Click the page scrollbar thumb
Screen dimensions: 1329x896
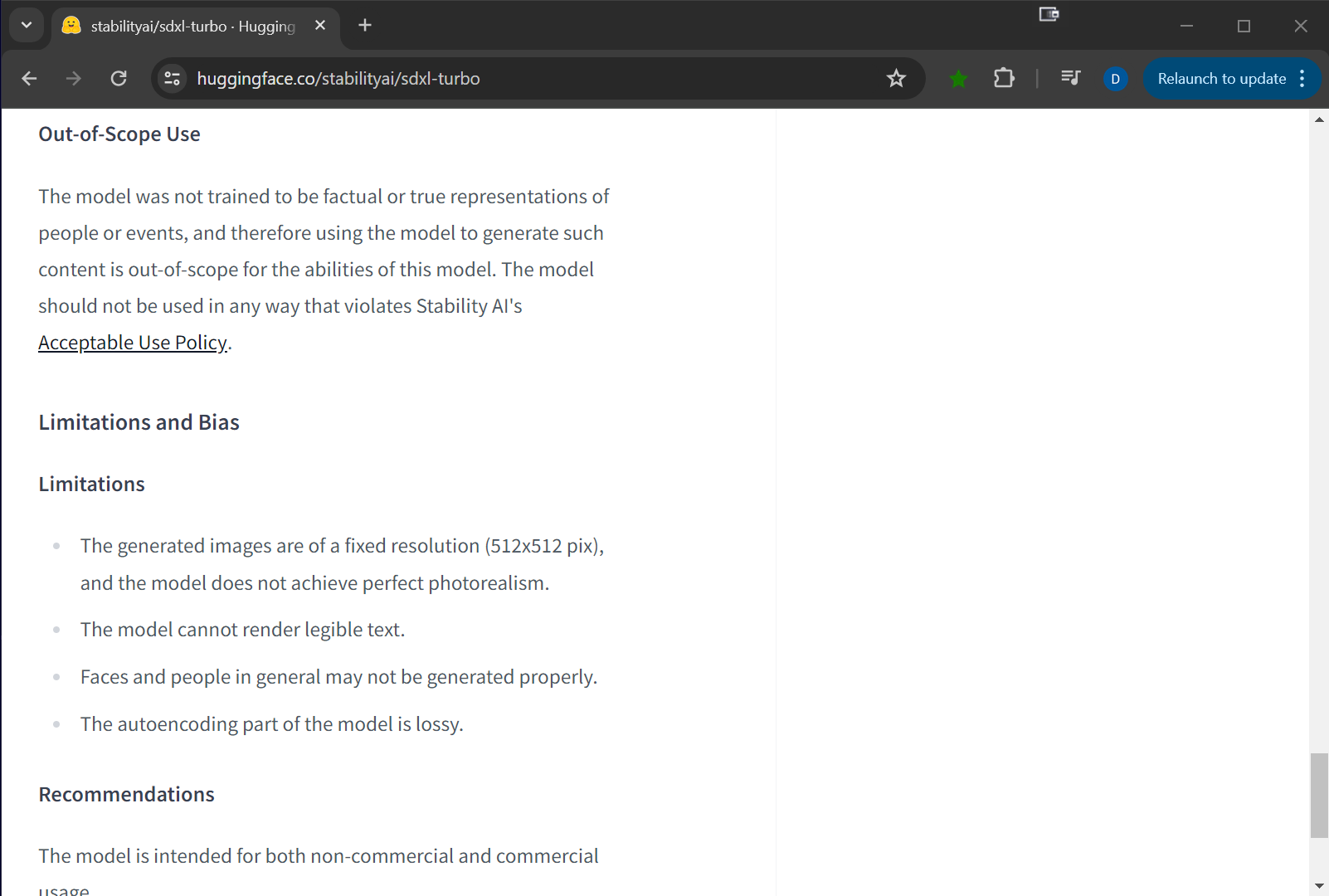click(1319, 795)
